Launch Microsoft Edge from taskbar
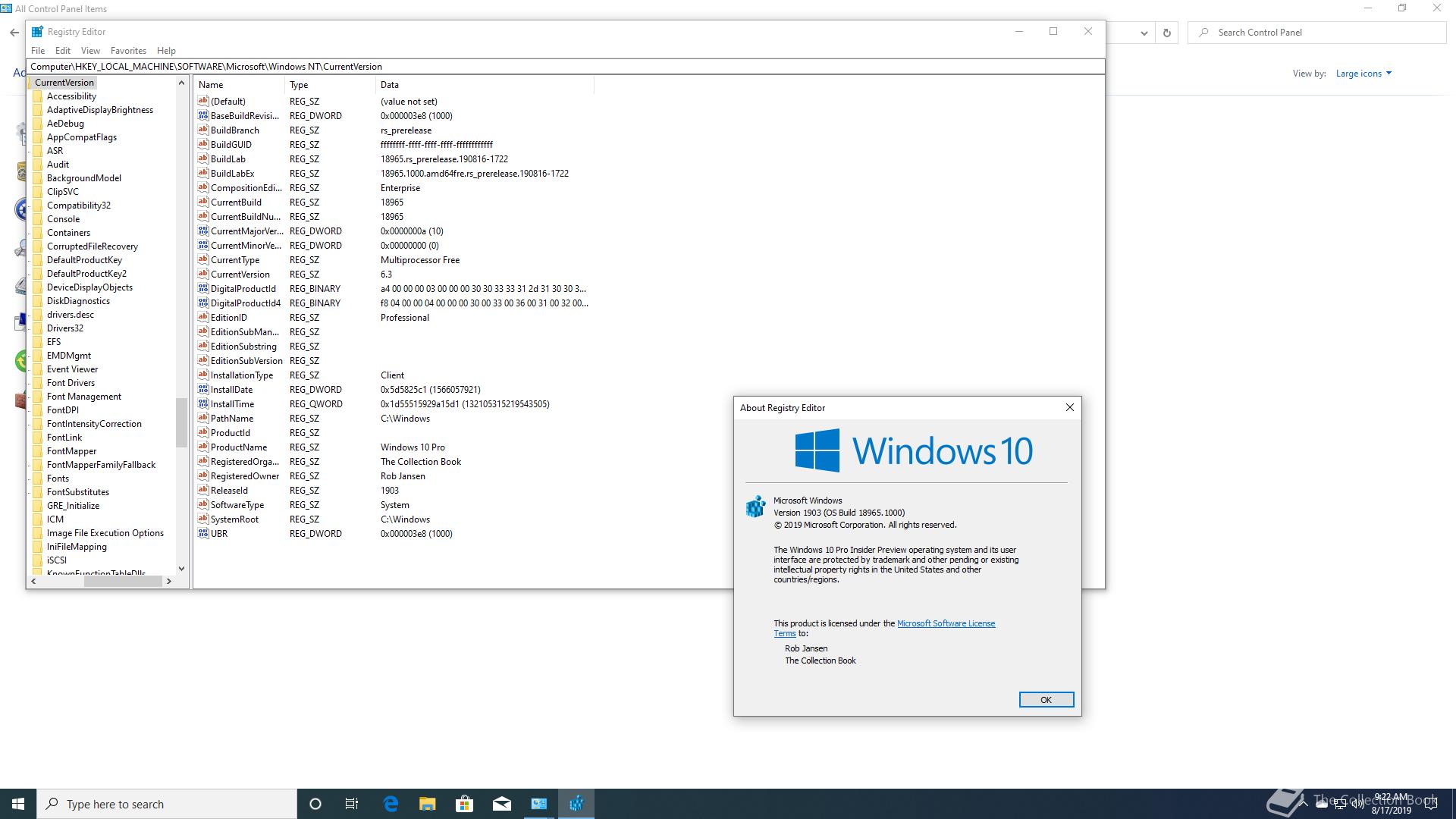The height and width of the screenshot is (819, 1456). point(391,804)
